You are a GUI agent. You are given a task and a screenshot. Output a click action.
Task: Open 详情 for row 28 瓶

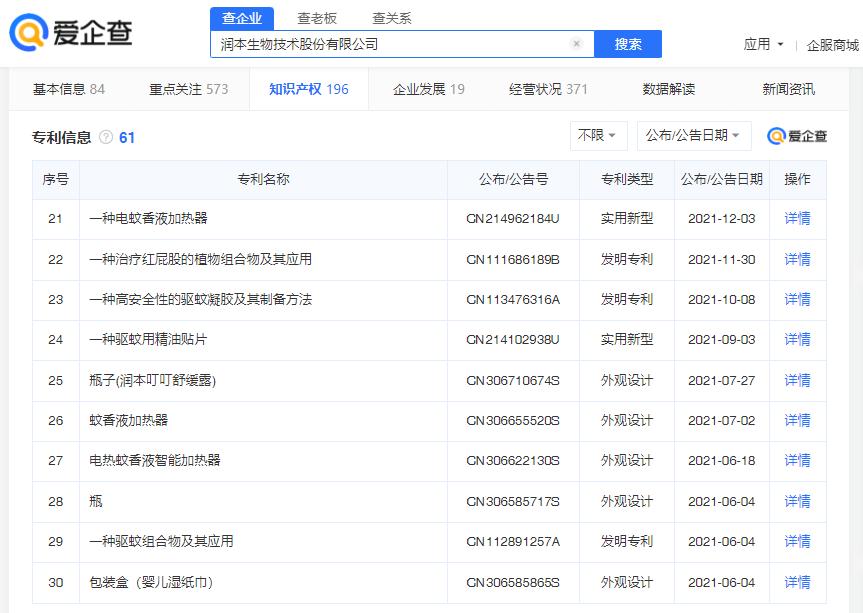tap(797, 501)
